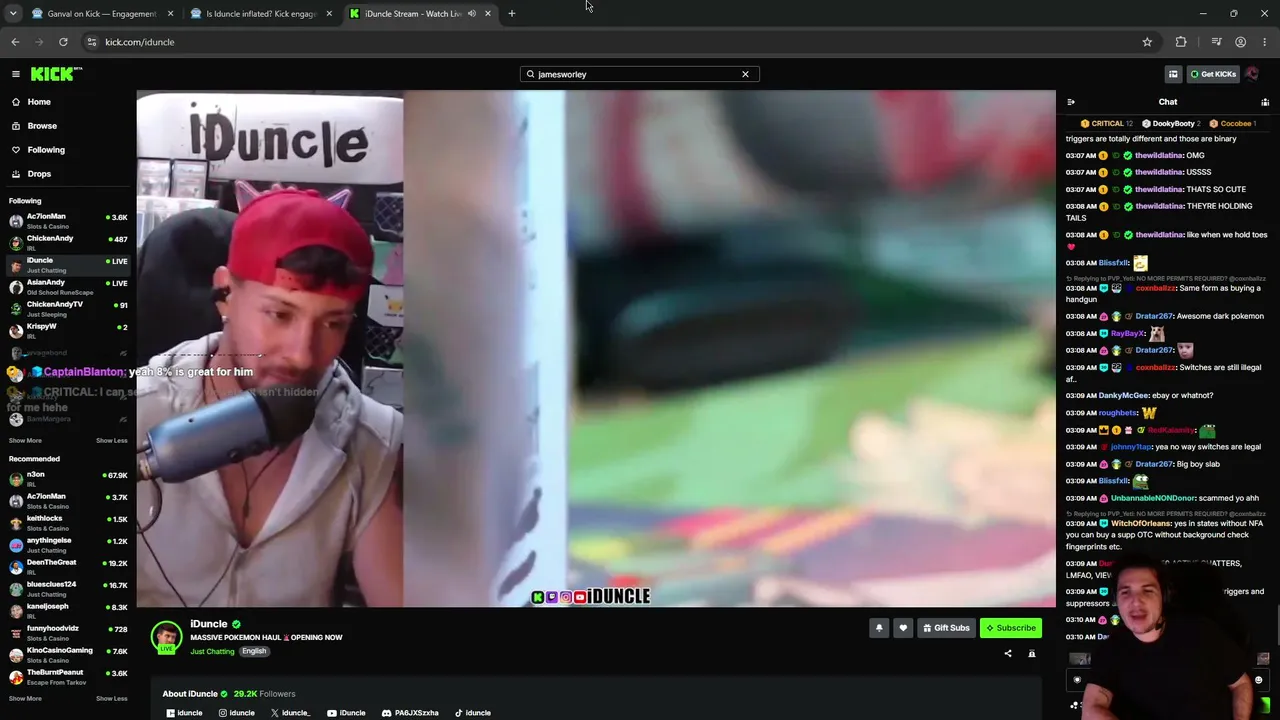Image resolution: width=1280 pixels, height=720 pixels.
Task: Close the iDuncle Stream tab
Action: pyautogui.click(x=488, y=14)
